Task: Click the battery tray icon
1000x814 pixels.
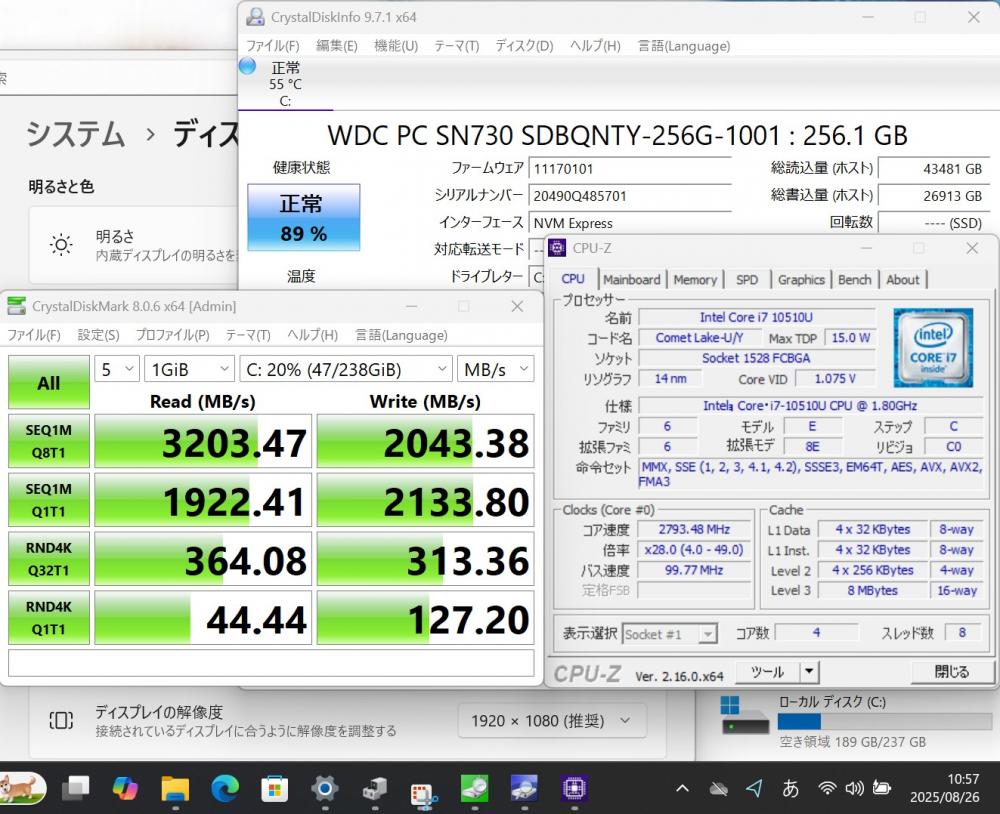Action: [x=881, y=788]
